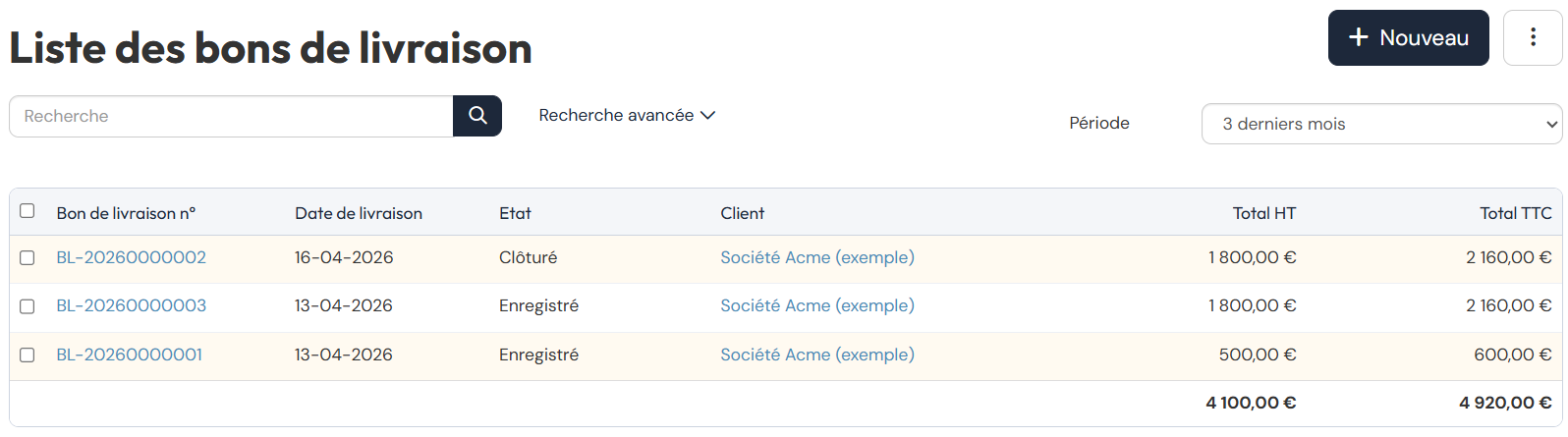
Task: Sort by Total TTC column
Action: click(1516, 213)
